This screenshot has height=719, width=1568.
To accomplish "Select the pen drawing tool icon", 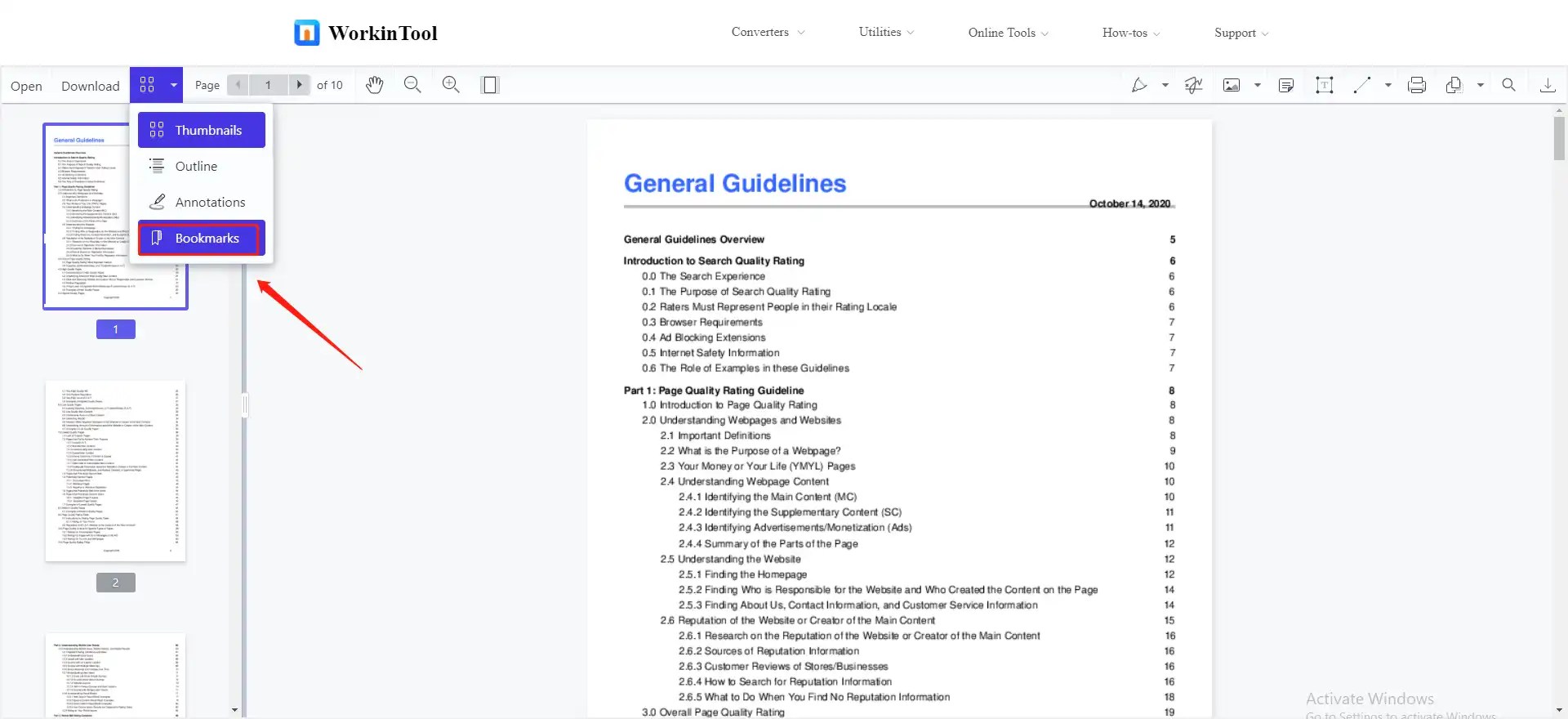I will [1139, 85].
